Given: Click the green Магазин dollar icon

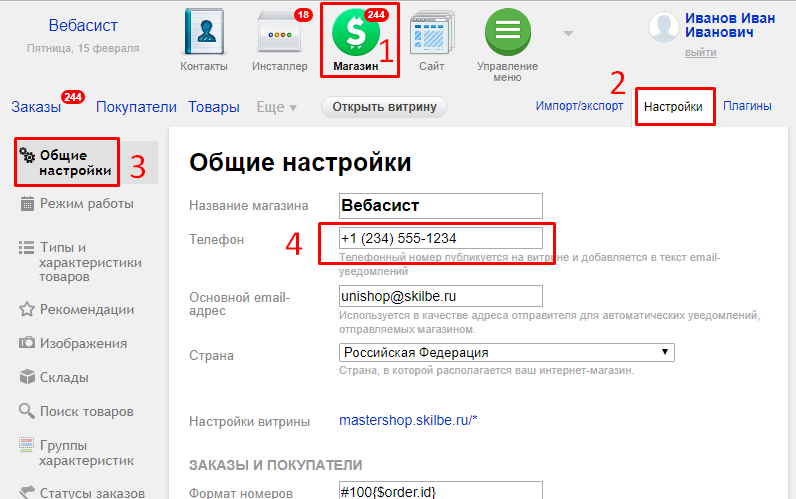Looking at the screenshot, I should point(356,34).
